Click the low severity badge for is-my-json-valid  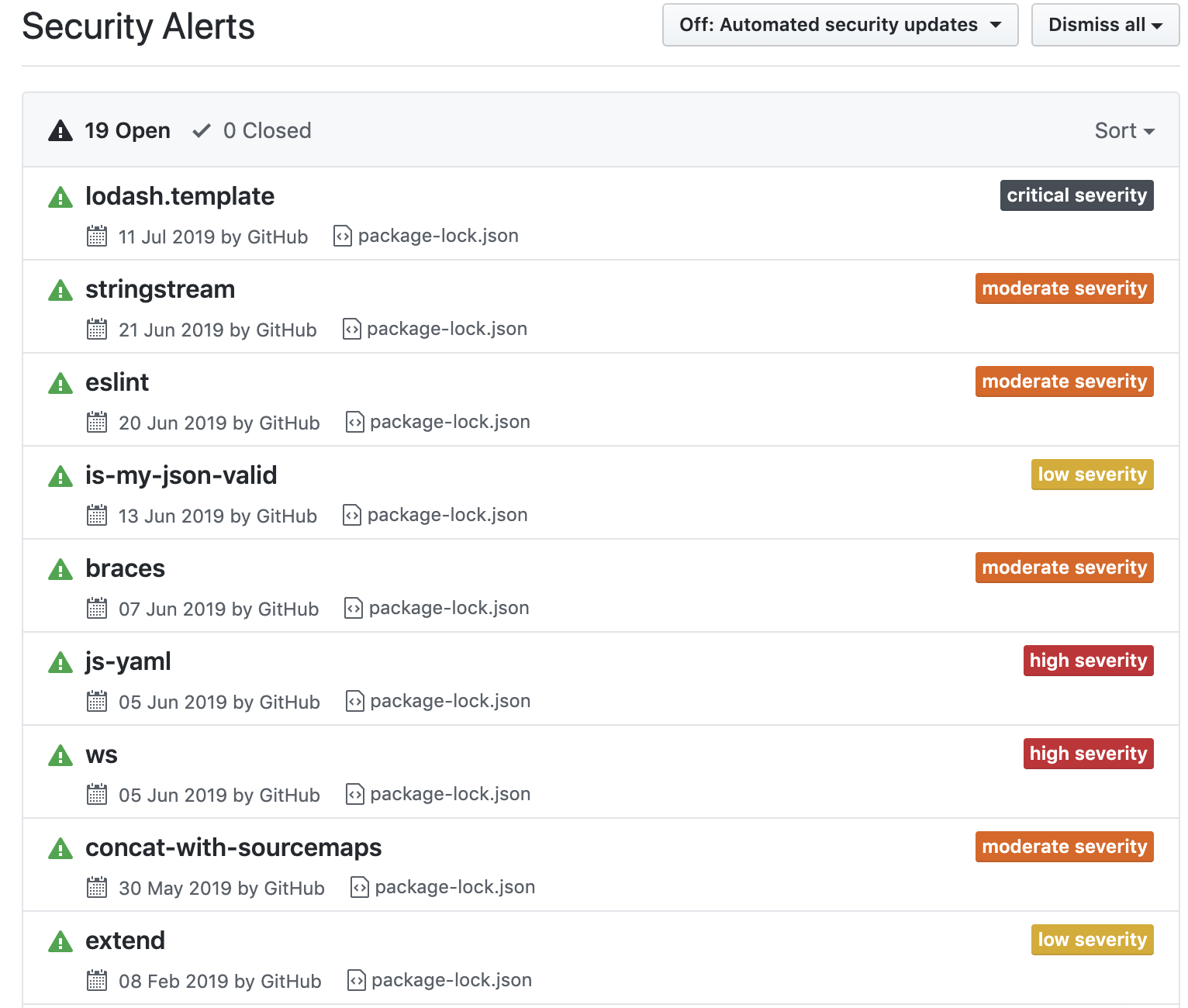tap(1092, 475)
